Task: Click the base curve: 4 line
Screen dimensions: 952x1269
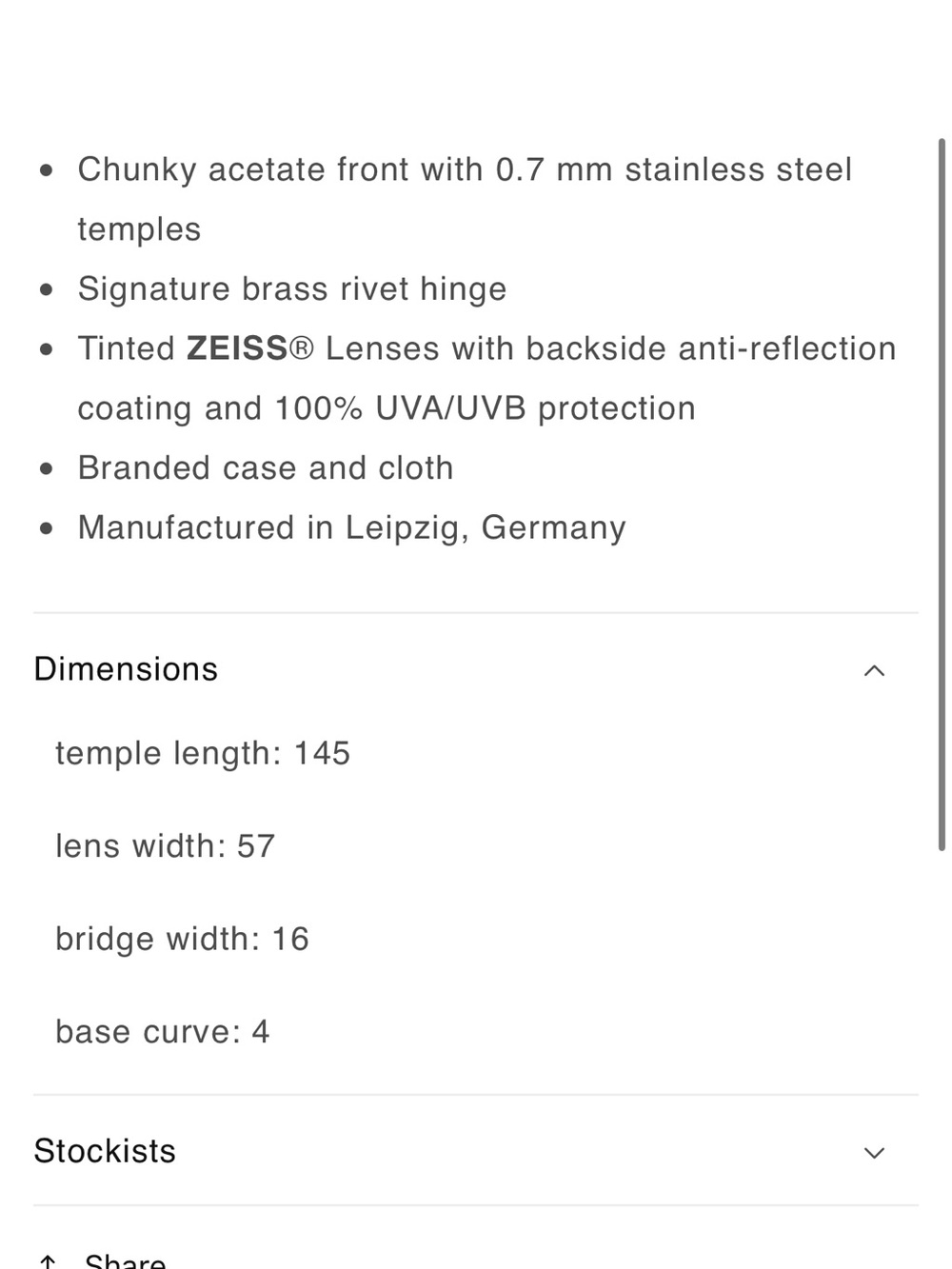Action: (x=163, y=1032)
